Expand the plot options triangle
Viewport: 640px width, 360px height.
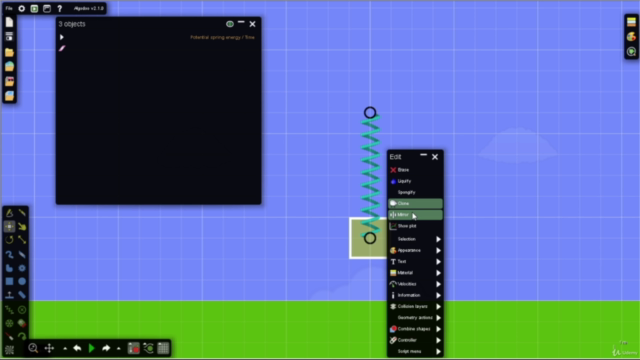coord(62,37)
